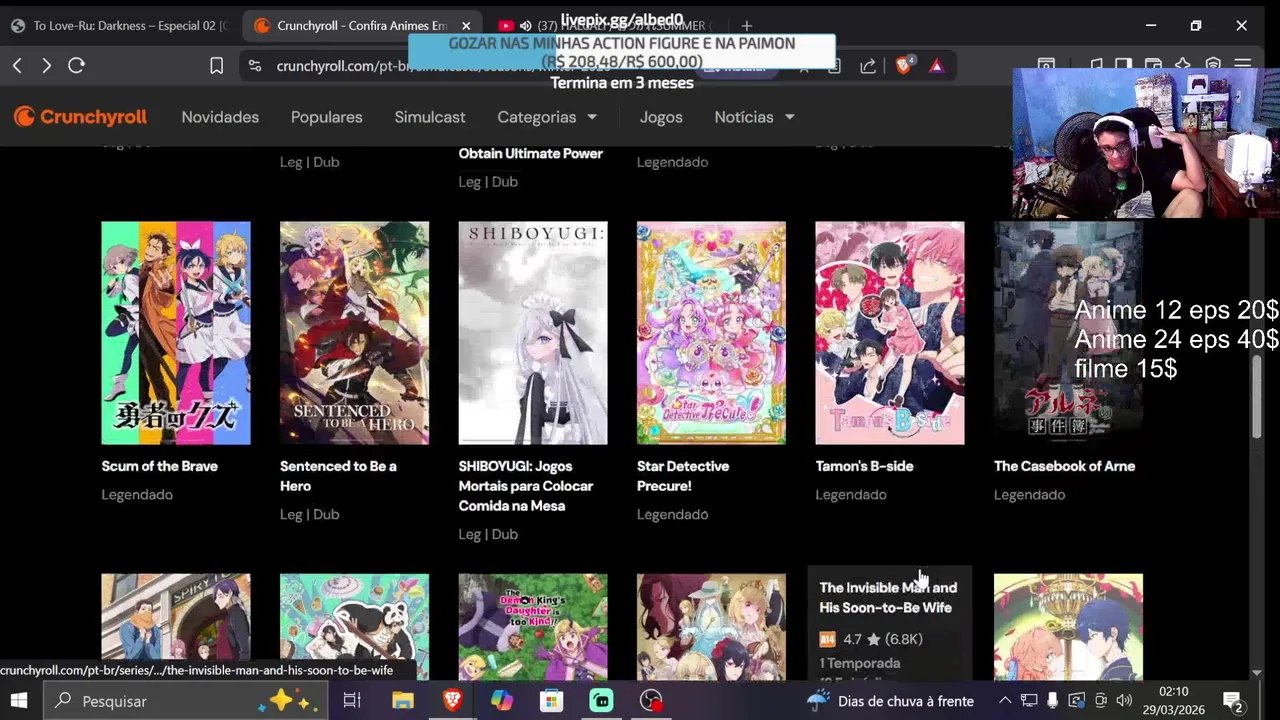The height and width of the screenshot is (720, 1280).
Task: Open Task View on the taskbar
Action: (352, 701)
